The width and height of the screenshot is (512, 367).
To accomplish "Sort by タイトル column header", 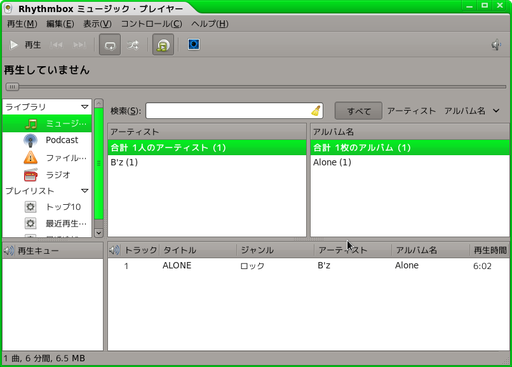I will point(199,250).
